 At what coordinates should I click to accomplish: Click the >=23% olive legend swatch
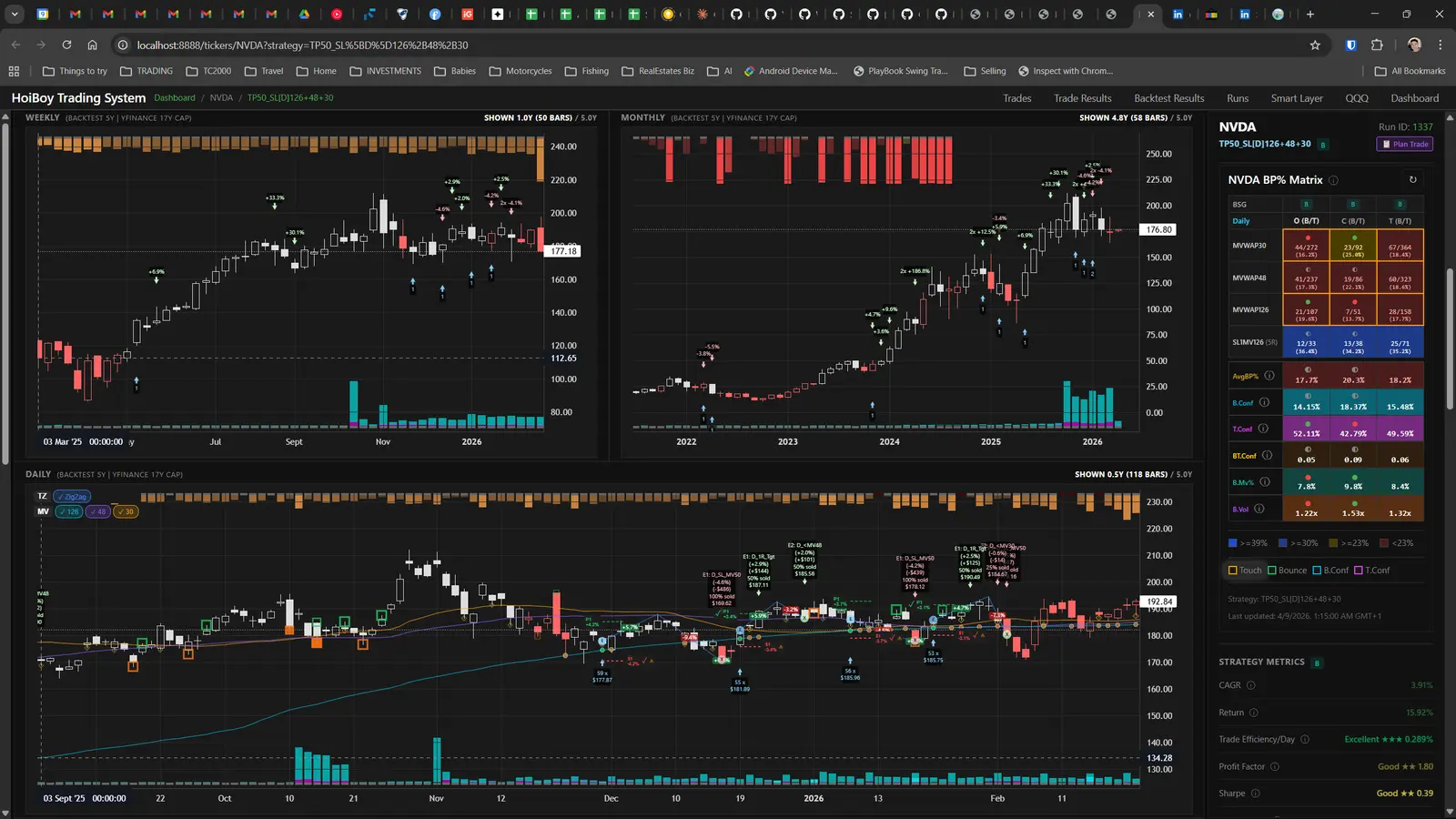[1333, 543]
